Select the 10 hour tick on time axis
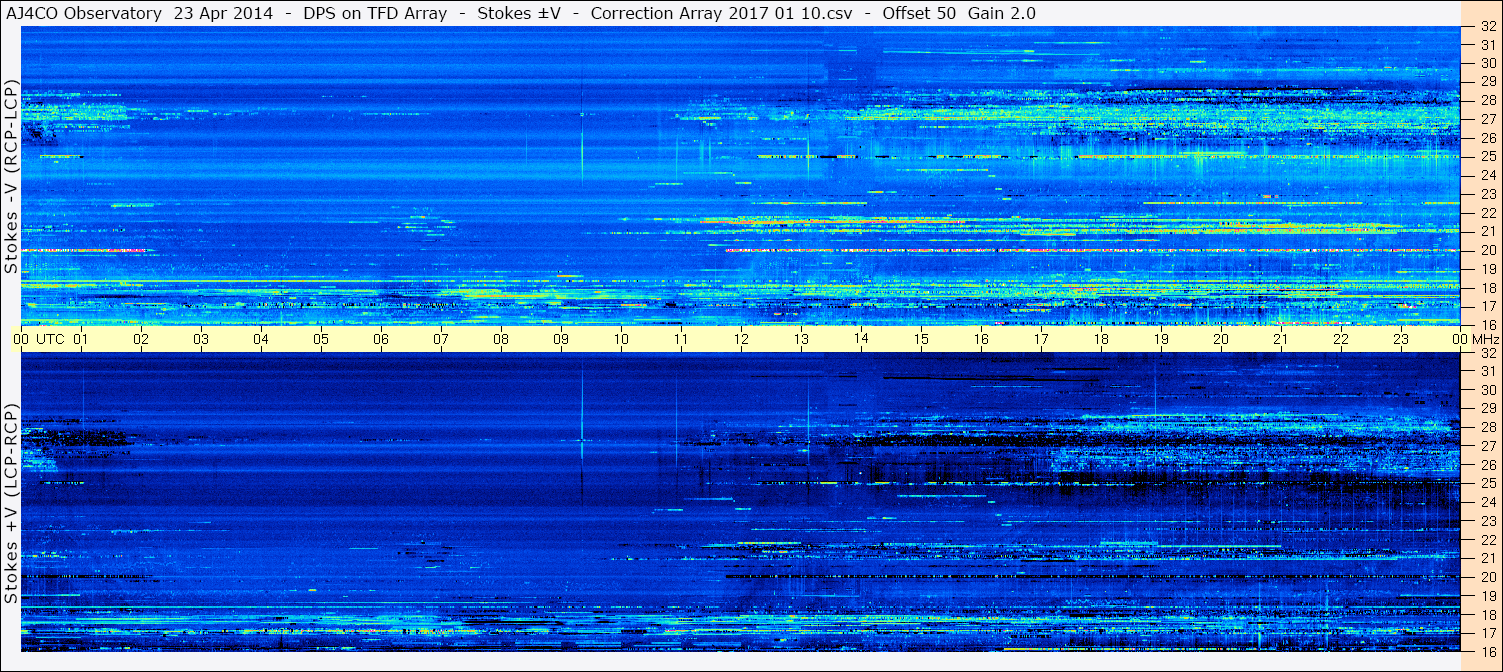1503x672 pixels. [621, 339]
